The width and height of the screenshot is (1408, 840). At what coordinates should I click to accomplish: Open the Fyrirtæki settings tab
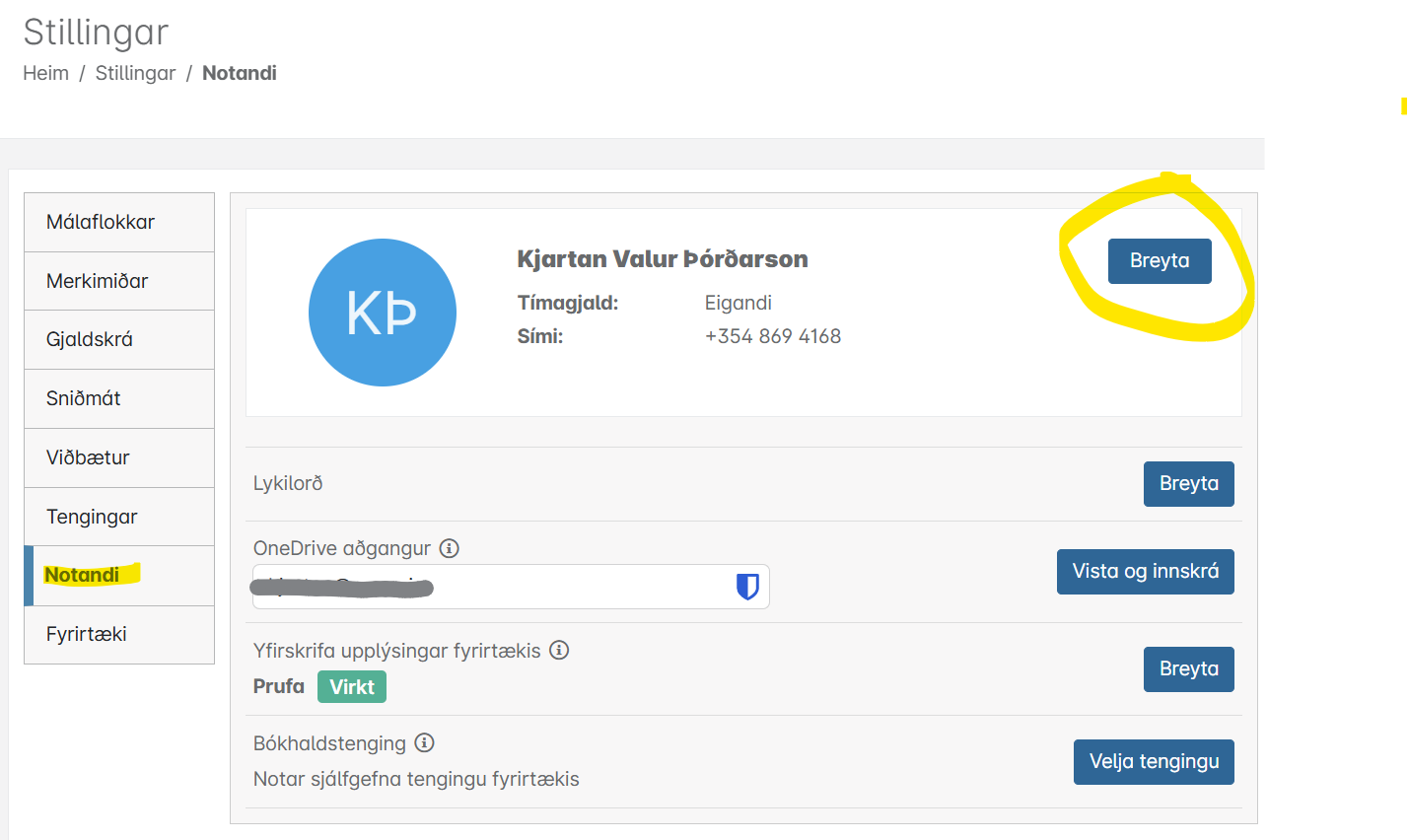pos(119,634)
